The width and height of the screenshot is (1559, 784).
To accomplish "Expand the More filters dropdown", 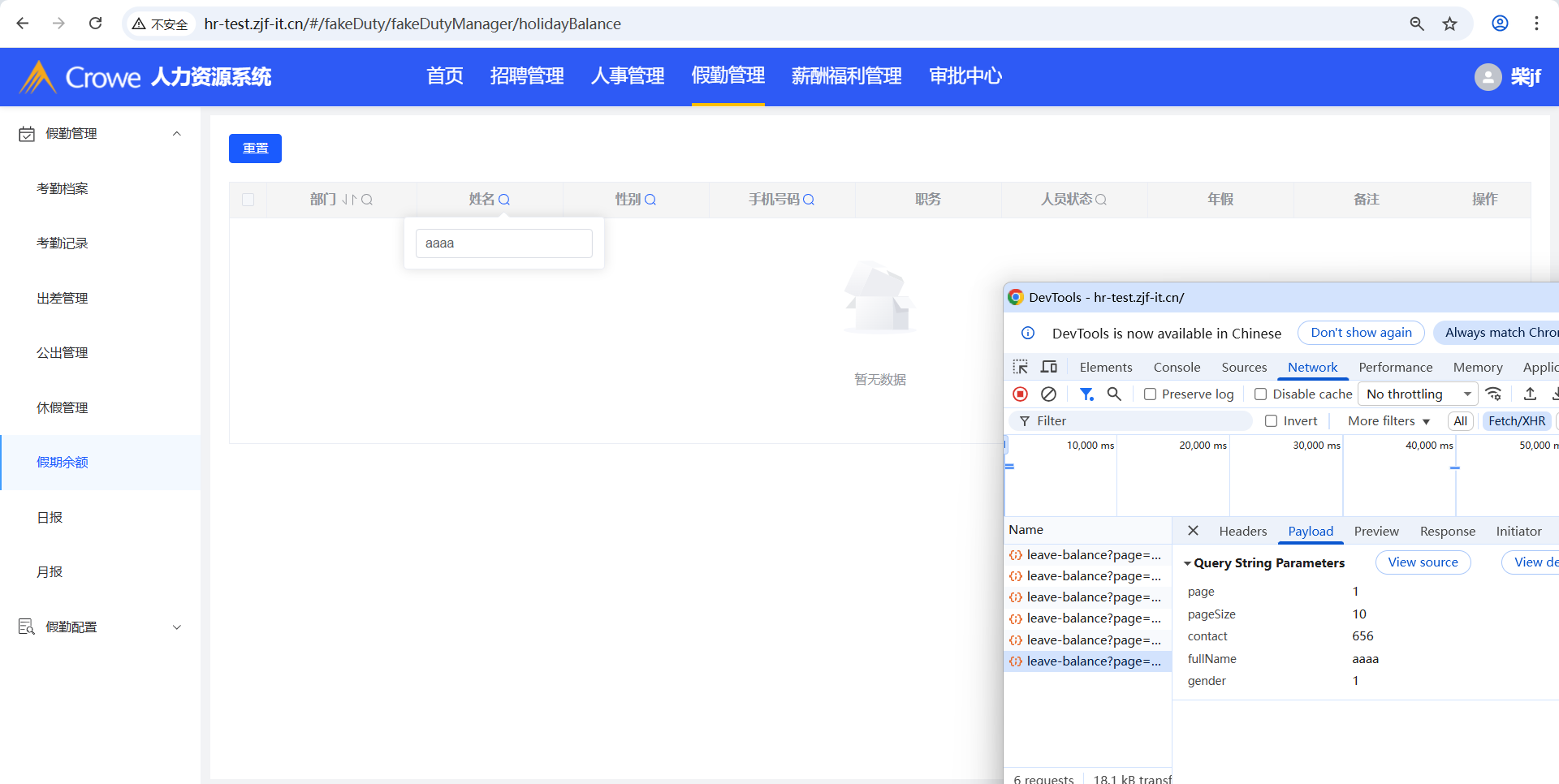I will [1388, 421].
